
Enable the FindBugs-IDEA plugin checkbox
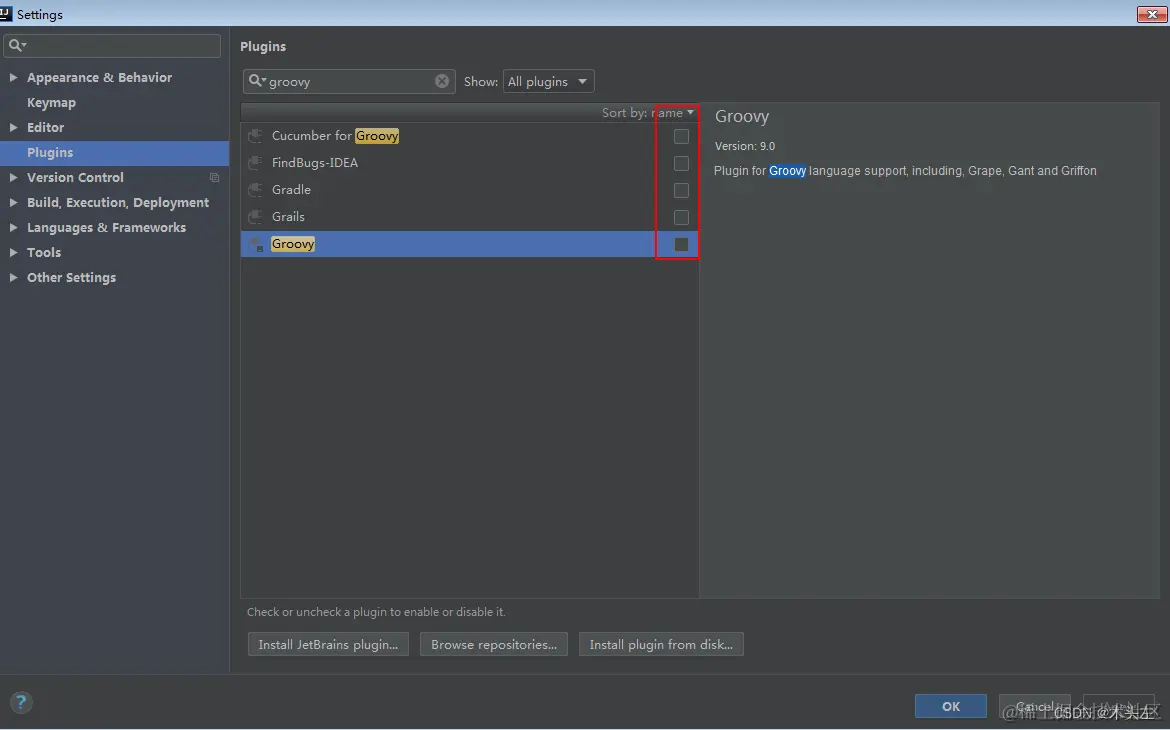(681, 163)
